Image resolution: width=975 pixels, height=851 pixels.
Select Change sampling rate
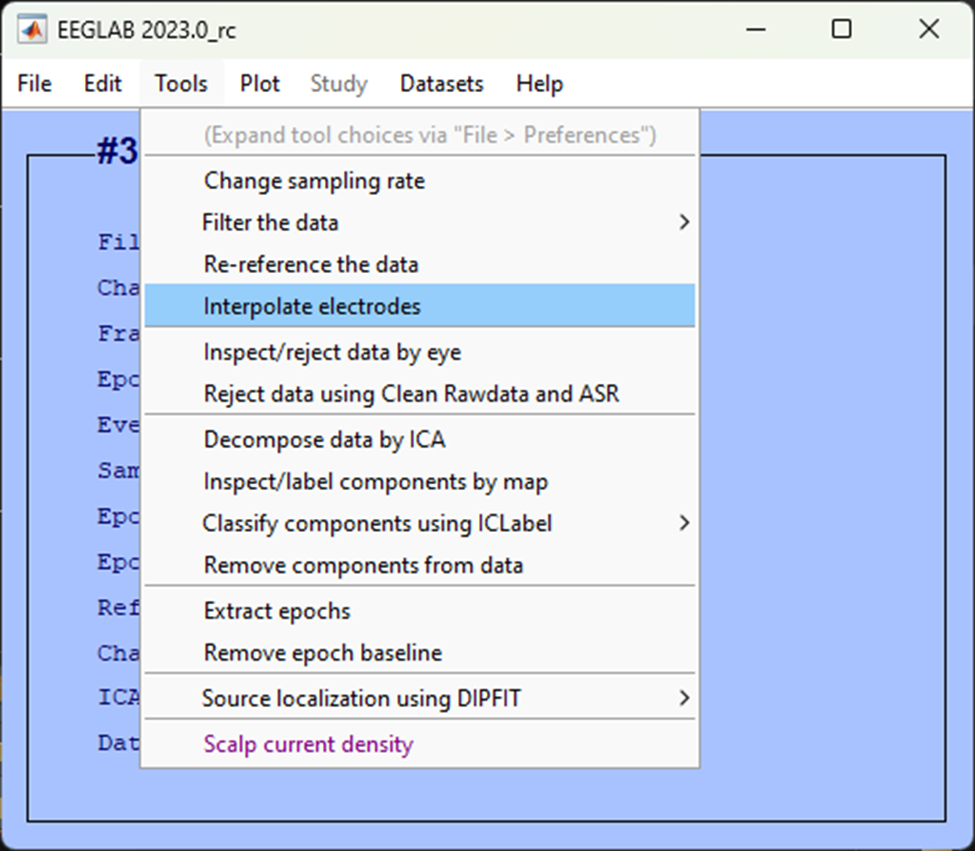point(314,181)
